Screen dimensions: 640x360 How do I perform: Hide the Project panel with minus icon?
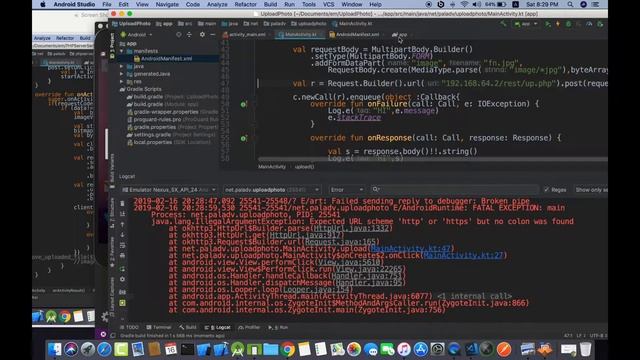213,35
